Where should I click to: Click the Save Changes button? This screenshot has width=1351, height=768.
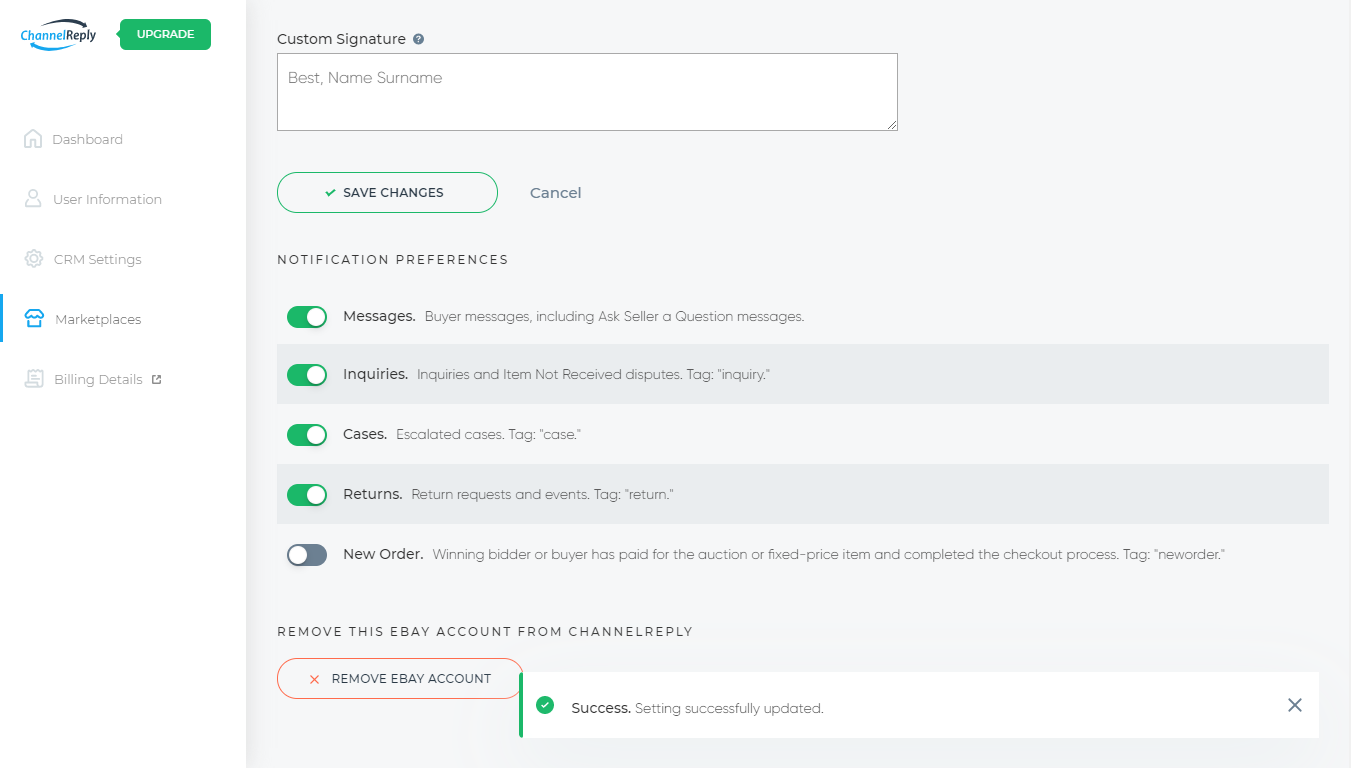click(387, 192)
